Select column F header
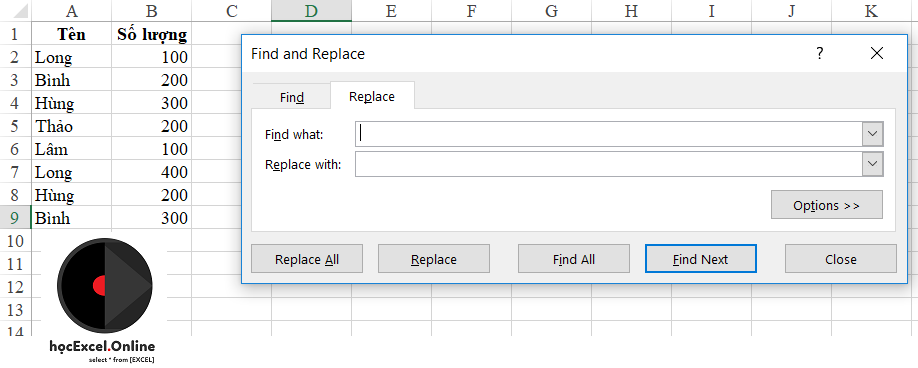 pyautogui.click(x=471, y=11)
